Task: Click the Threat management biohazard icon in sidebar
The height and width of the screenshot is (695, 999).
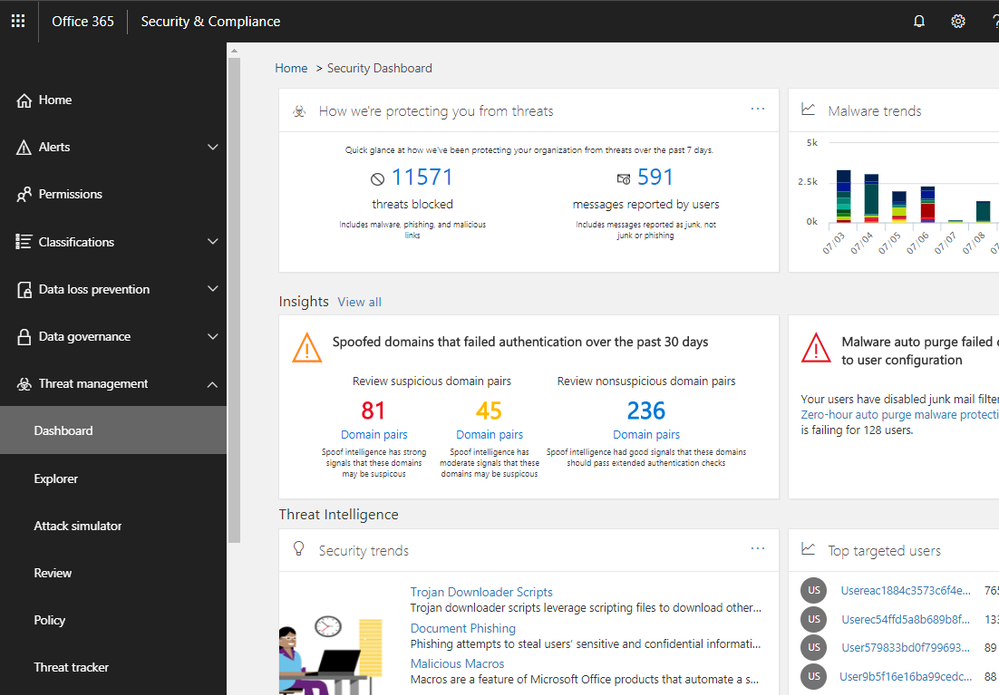Action: coord(24,384)
